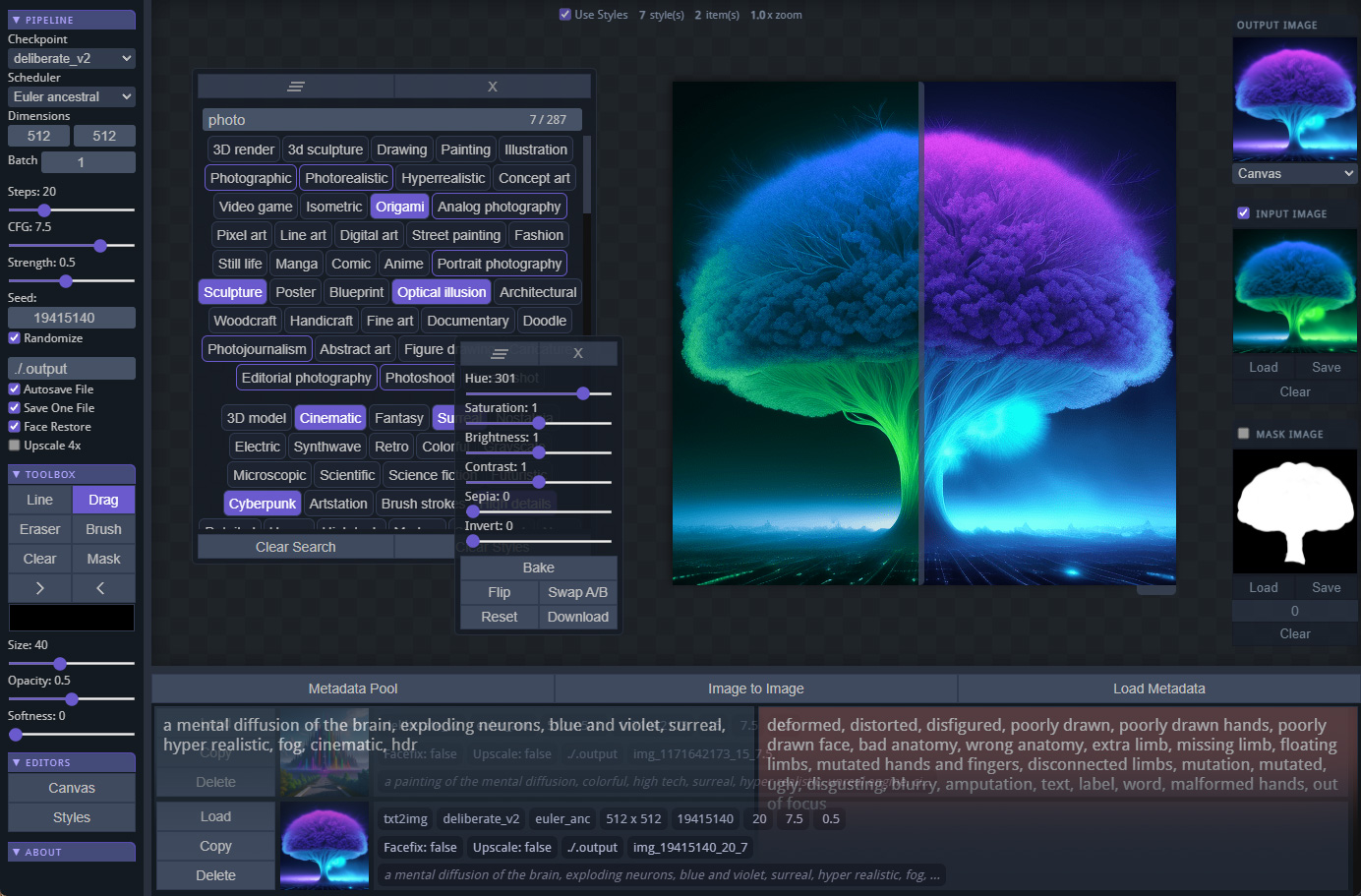The image size is (1361, 896).
Task: Disable the Autosave File checkbox
Action: 15,389
